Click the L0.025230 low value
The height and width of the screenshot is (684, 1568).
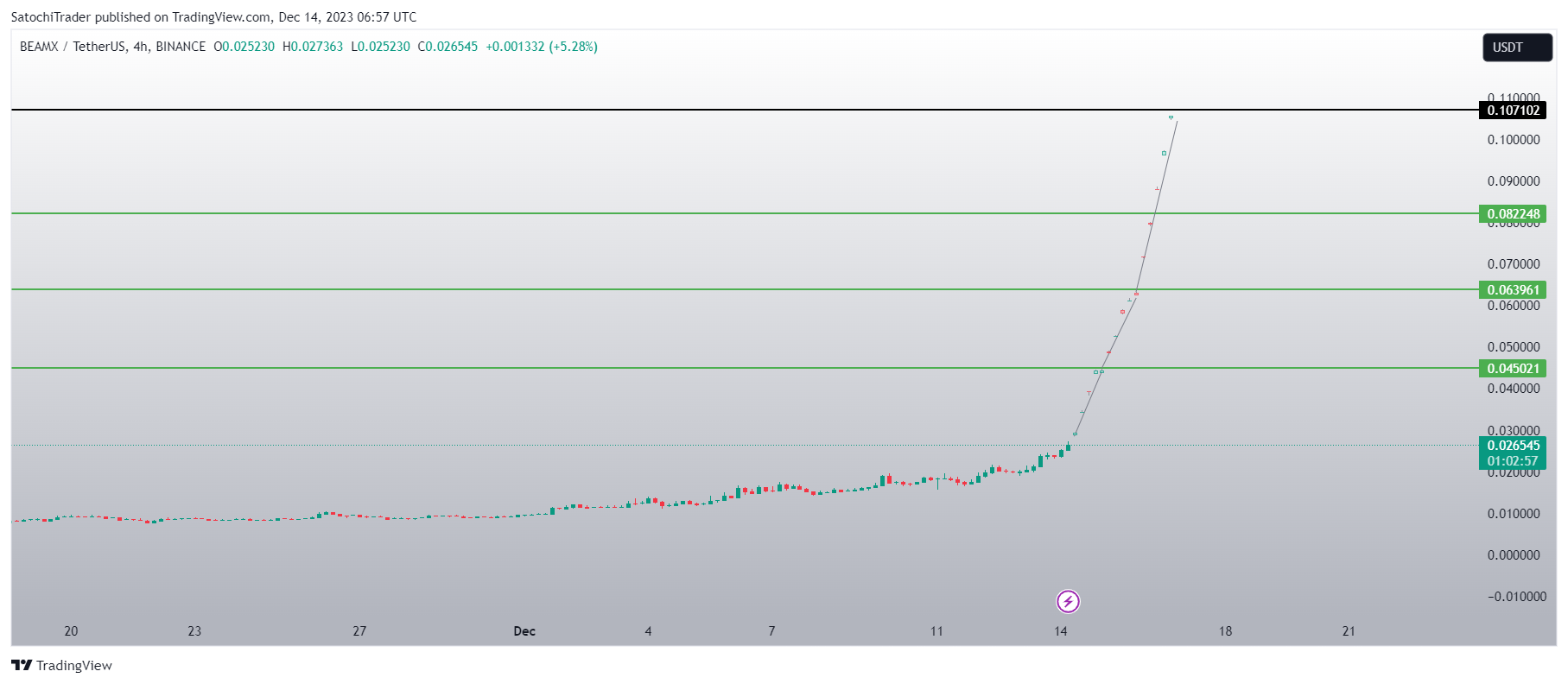380,47
